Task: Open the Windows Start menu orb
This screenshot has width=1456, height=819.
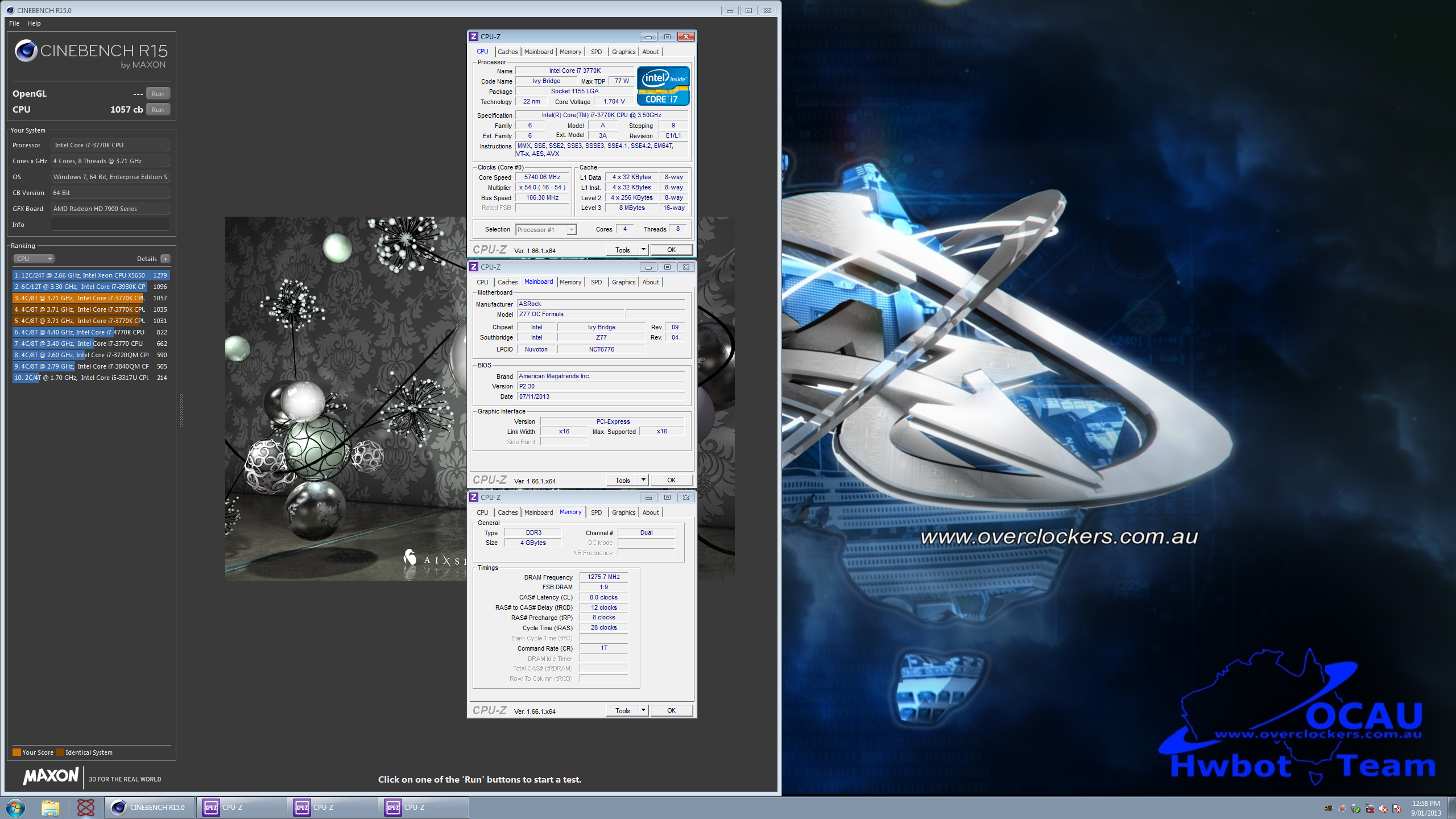Action: click(15, 808)
